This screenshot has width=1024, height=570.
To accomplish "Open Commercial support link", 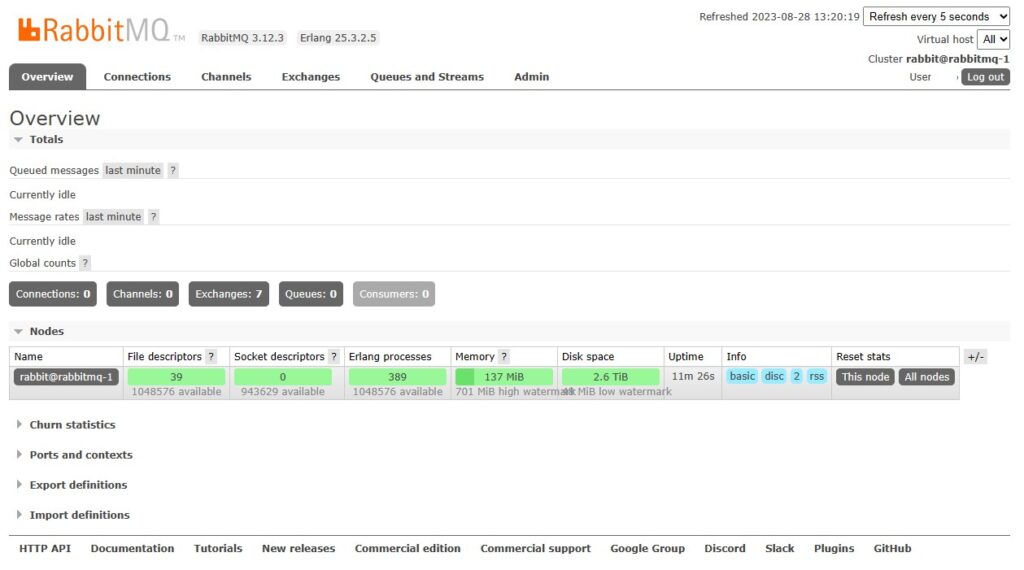I will [x=536, y=548].
